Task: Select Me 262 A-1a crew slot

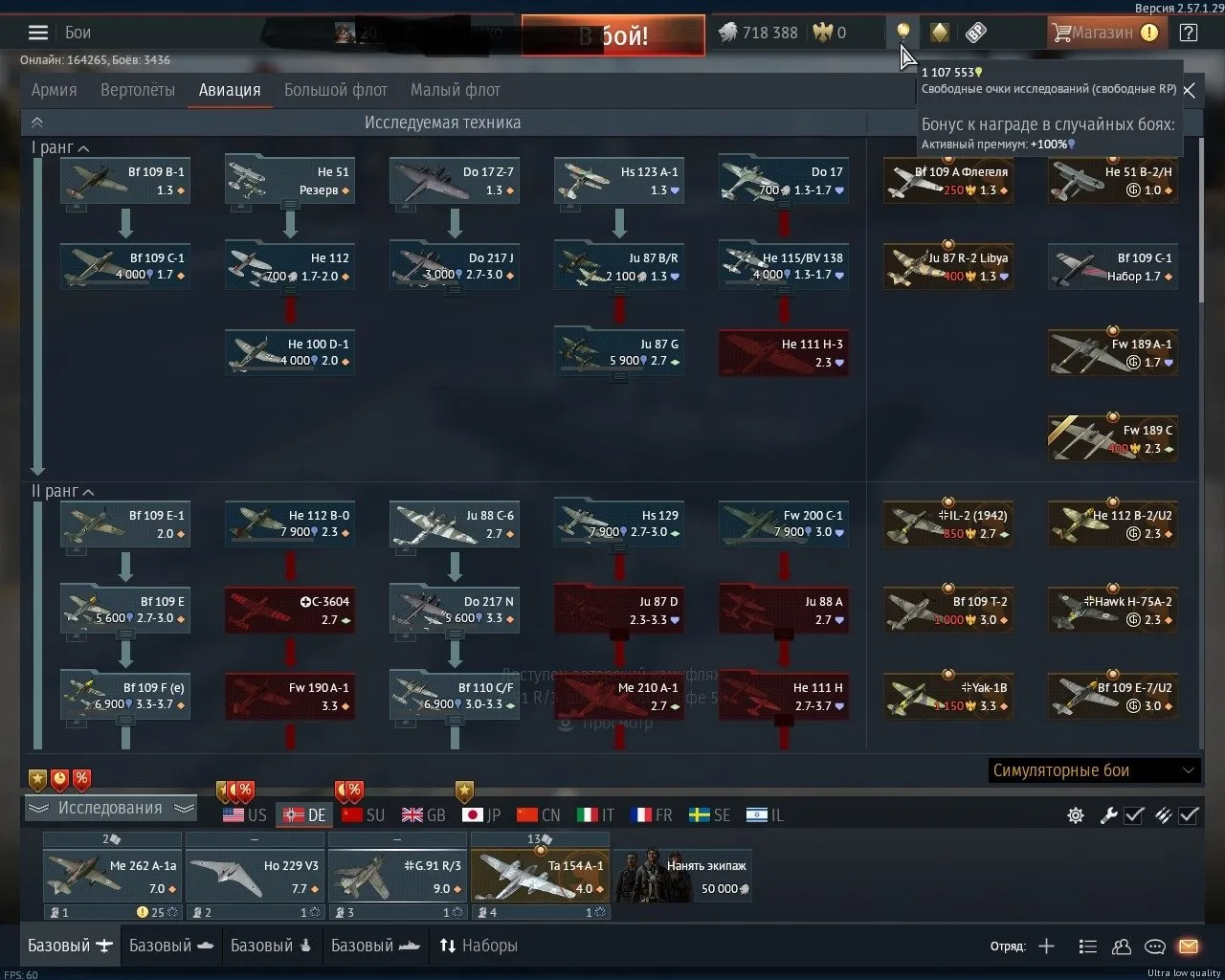Action: (112, 876)
